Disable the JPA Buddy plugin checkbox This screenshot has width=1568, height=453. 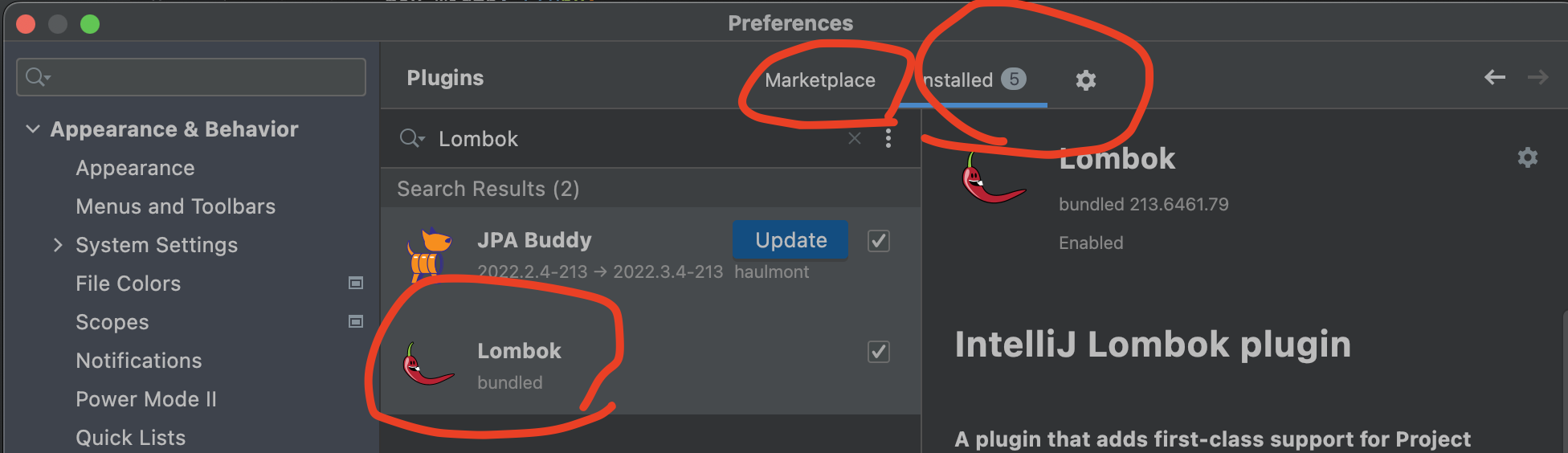[x=879, y=240]
